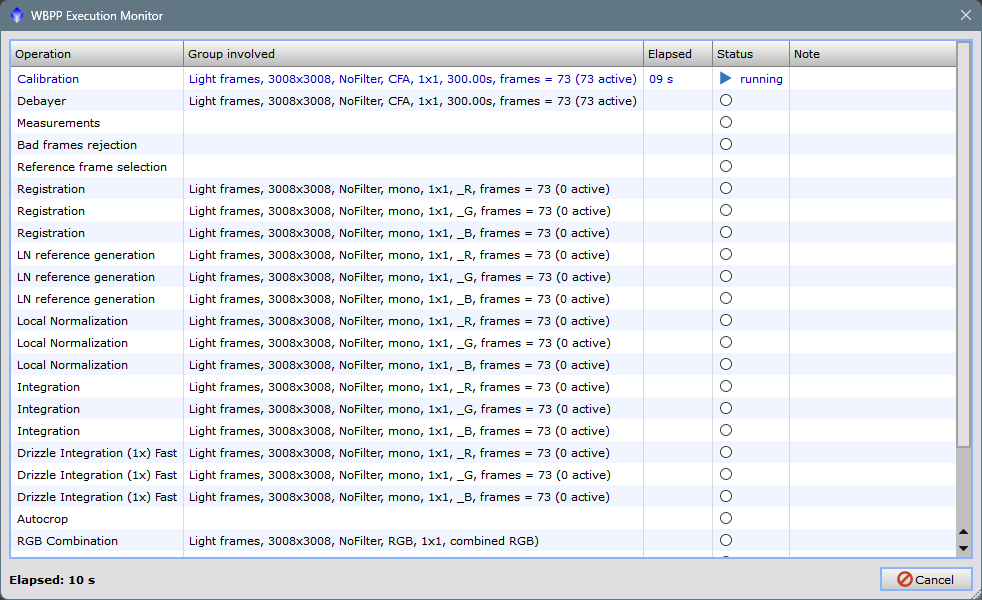Click the scroll down arrow of the list
This screenshot has width=982, height=600.
[x=964, y=547]
